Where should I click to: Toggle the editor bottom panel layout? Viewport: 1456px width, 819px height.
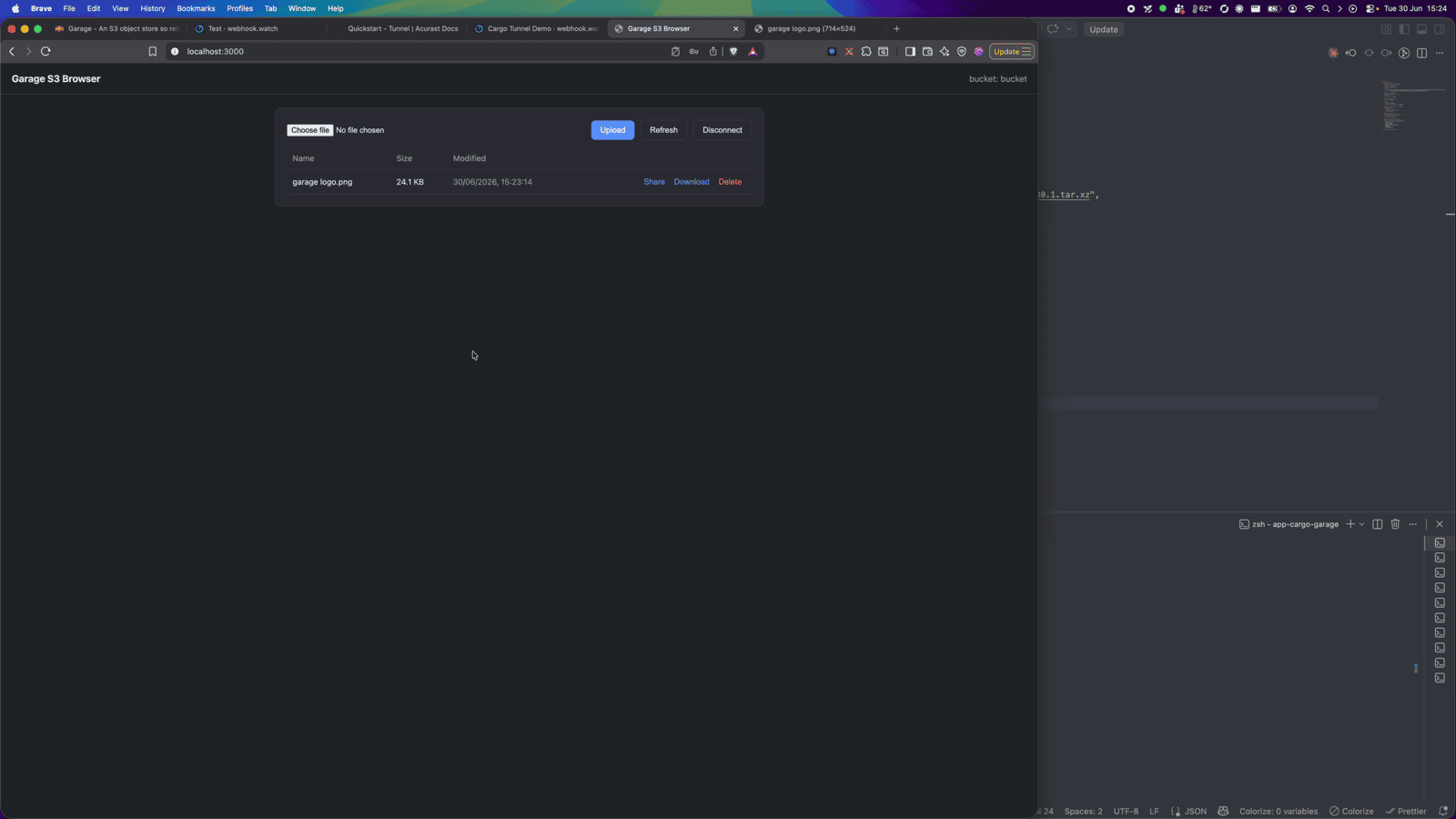pyautogui.click(x=1421, y=29)
